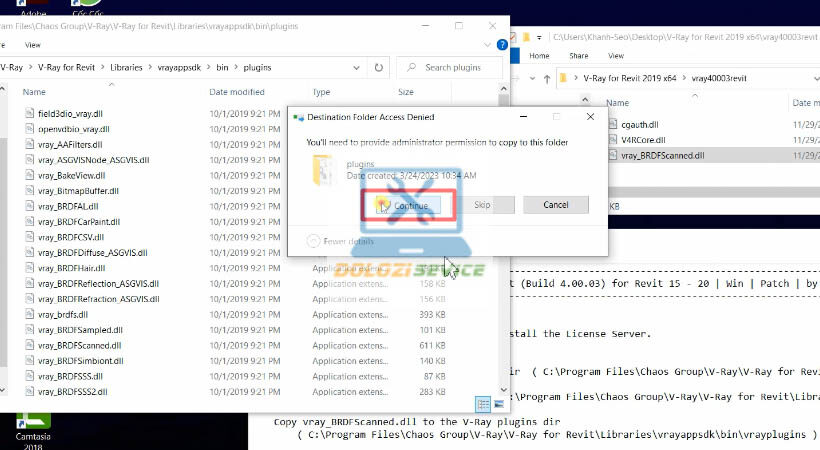Select vray_BRDFRefraction_ASGVIS.dll file
The height and width of the screenshot is (450, 820).
98,299
